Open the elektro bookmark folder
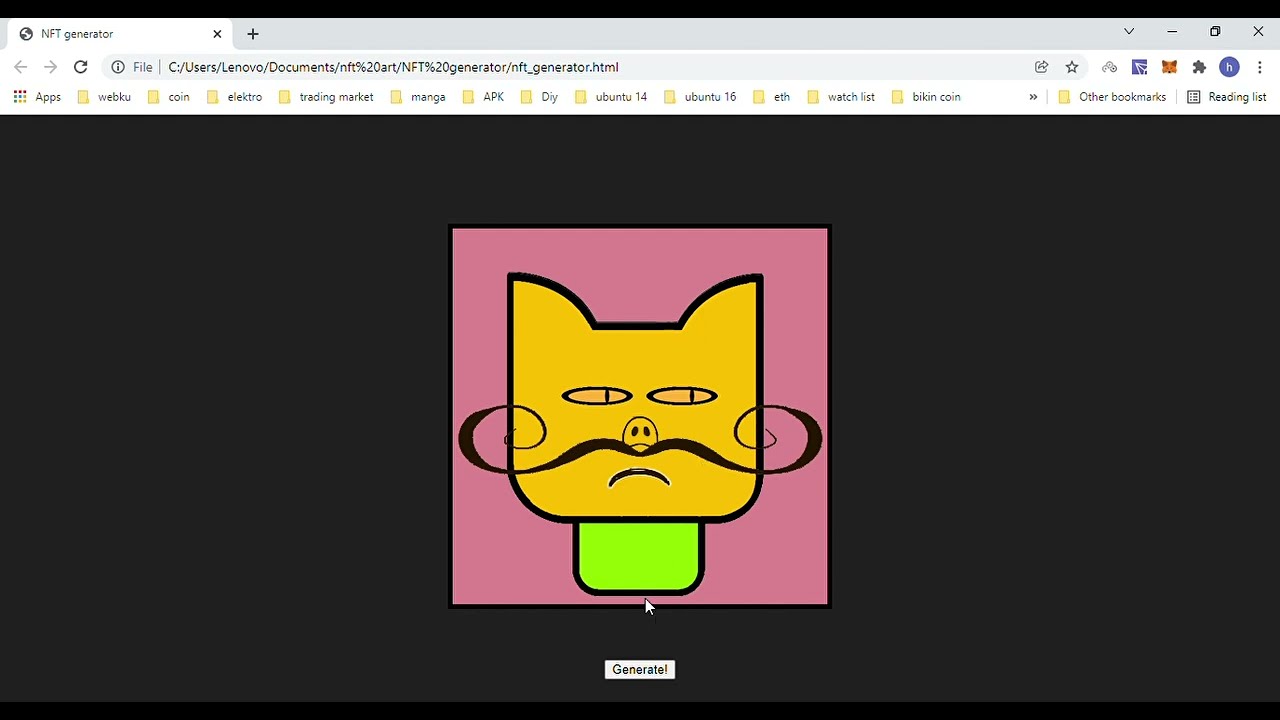This screenshot has height=720, width=1280. (234, 97)
